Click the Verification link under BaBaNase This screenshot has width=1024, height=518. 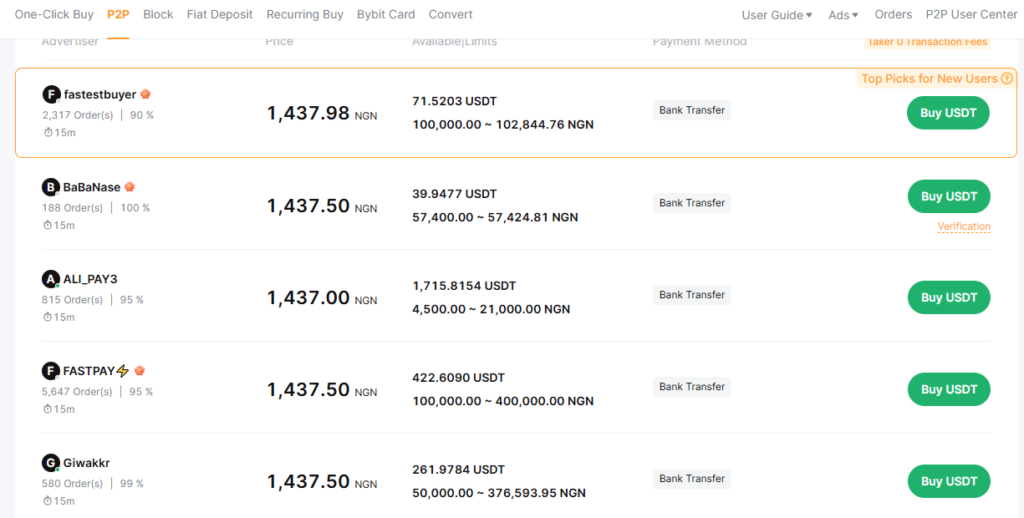(x=963, y=227)
